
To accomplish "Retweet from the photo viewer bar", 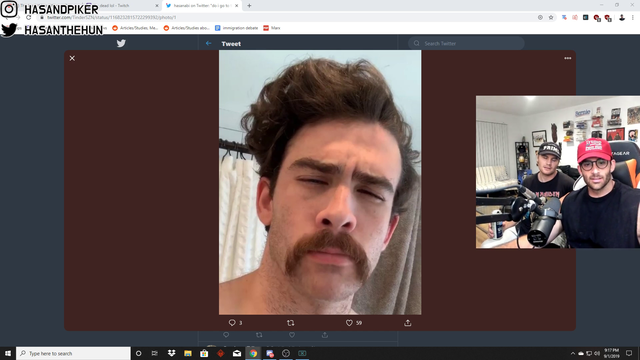I will (x=291, y=323).
